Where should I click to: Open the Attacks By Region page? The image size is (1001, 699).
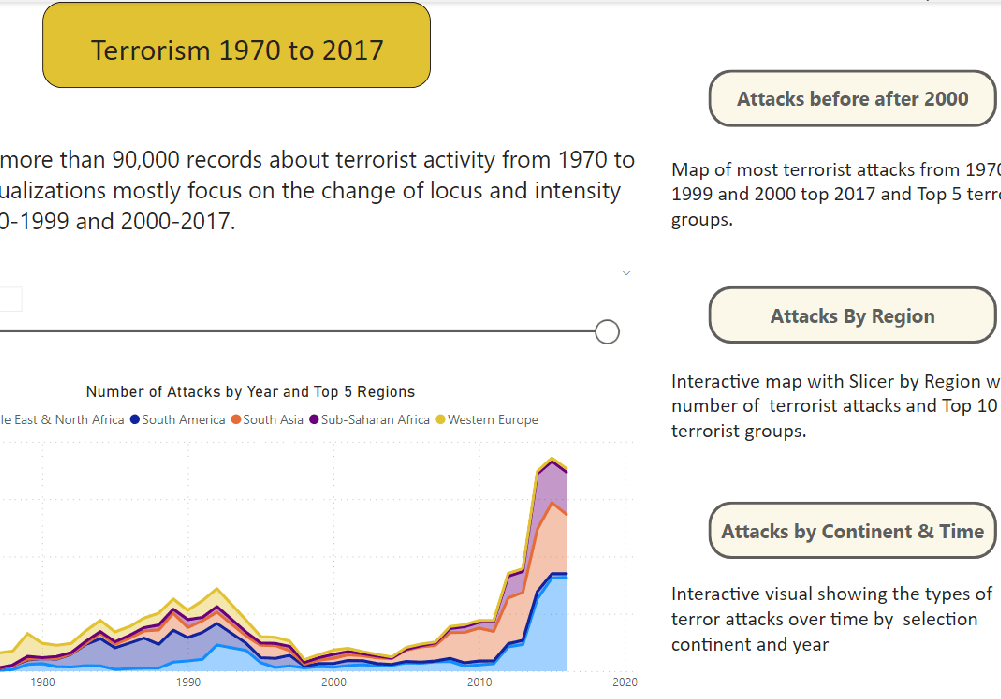click(852, 315)
